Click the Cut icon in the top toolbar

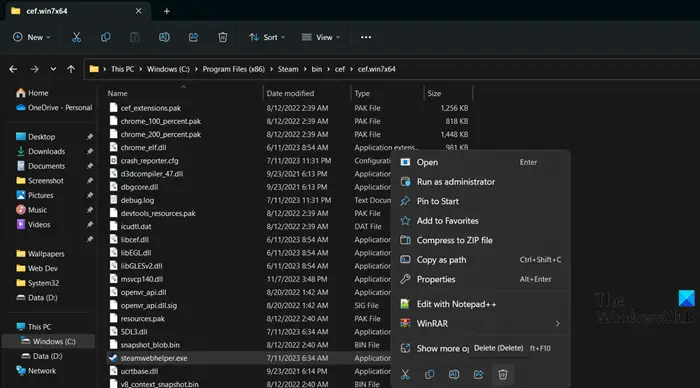coord(76,38)
